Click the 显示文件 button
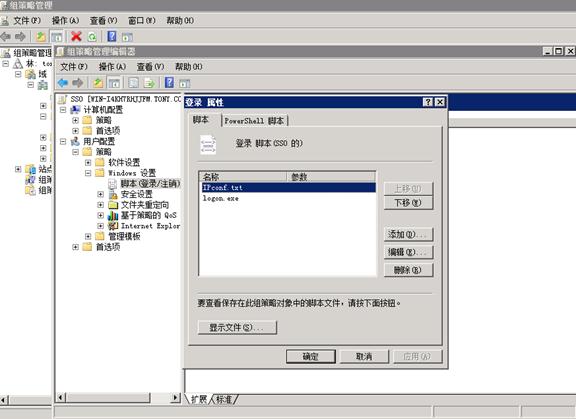The height and width of the screenshot is (419, 576). [237, 327]
